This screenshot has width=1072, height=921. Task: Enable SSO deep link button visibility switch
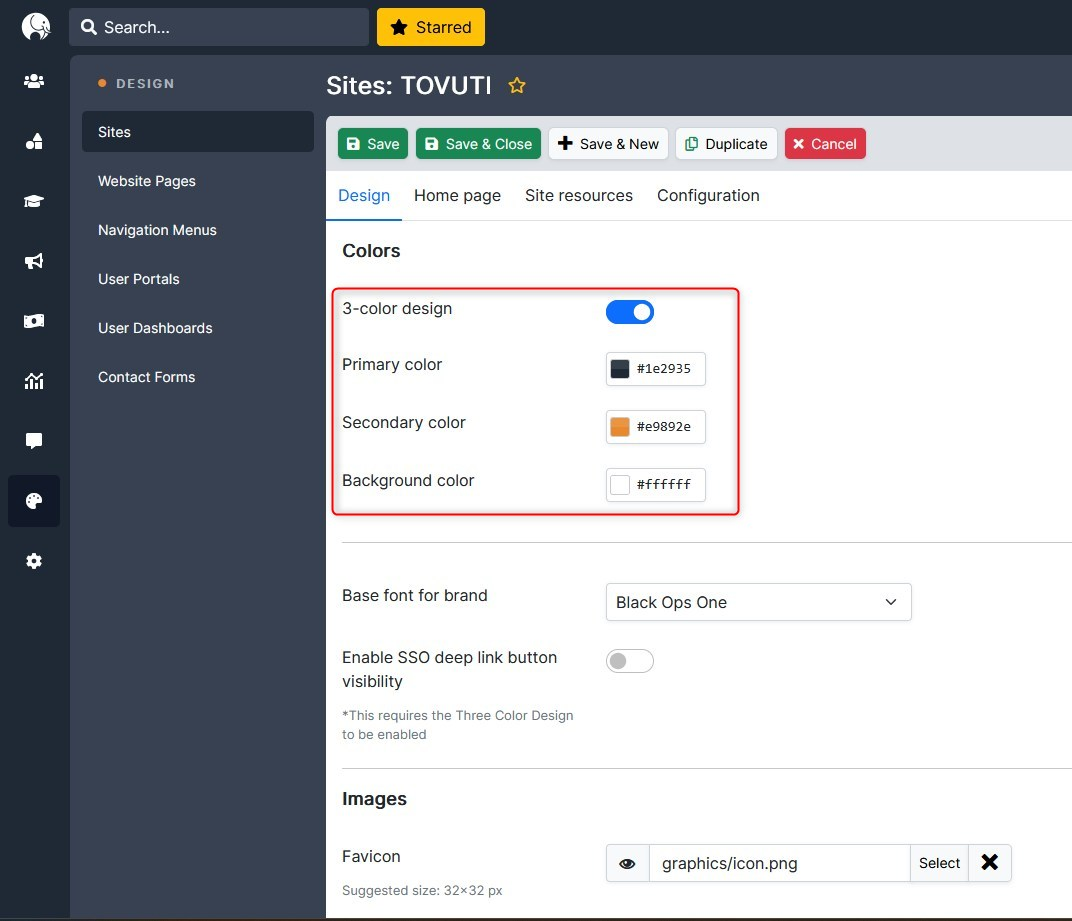(630, 661)
